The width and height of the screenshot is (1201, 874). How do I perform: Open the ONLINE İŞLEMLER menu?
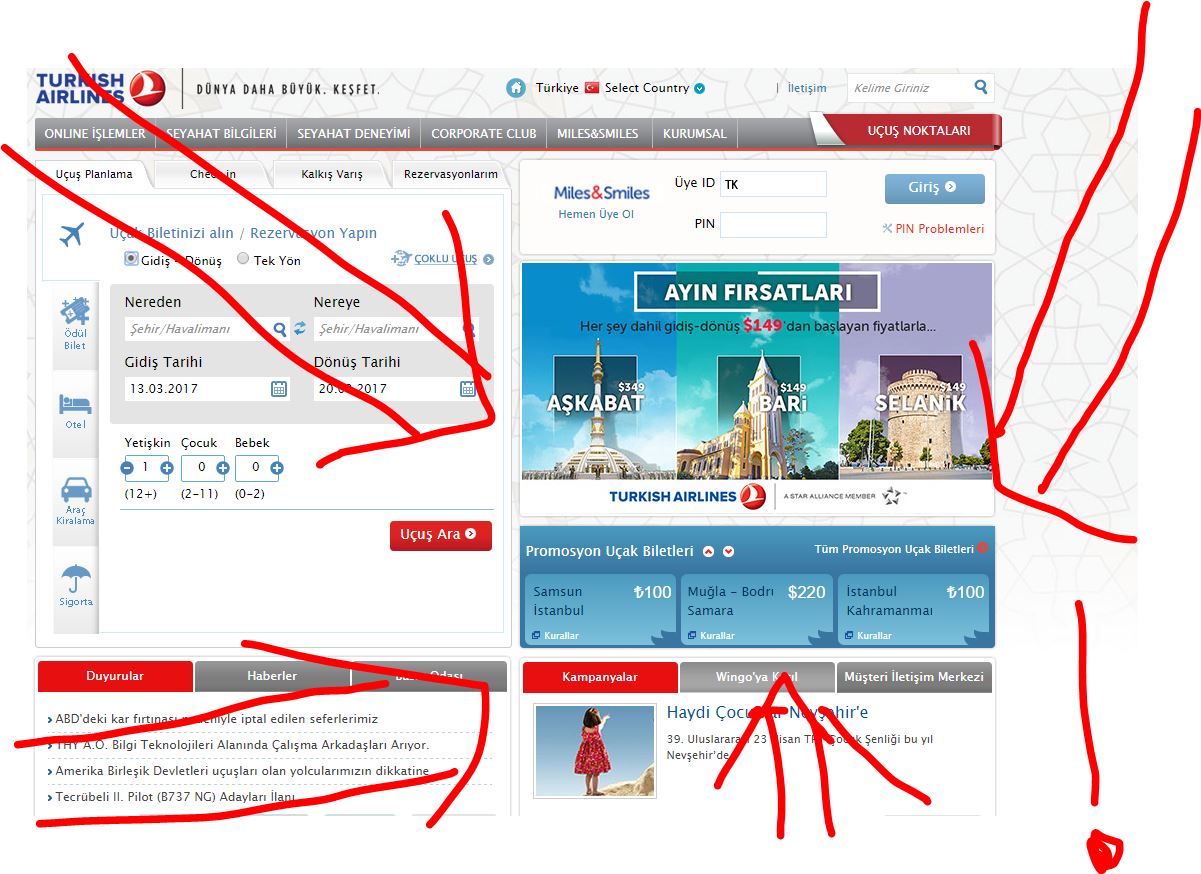[95, 133]
